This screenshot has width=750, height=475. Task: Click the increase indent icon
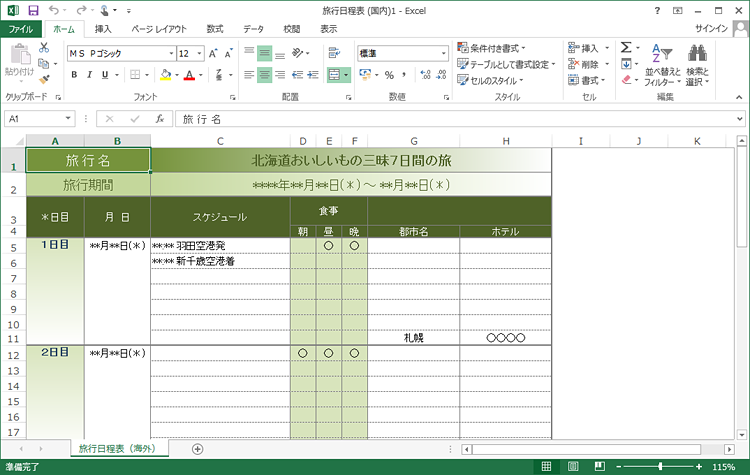click(313, 75)
